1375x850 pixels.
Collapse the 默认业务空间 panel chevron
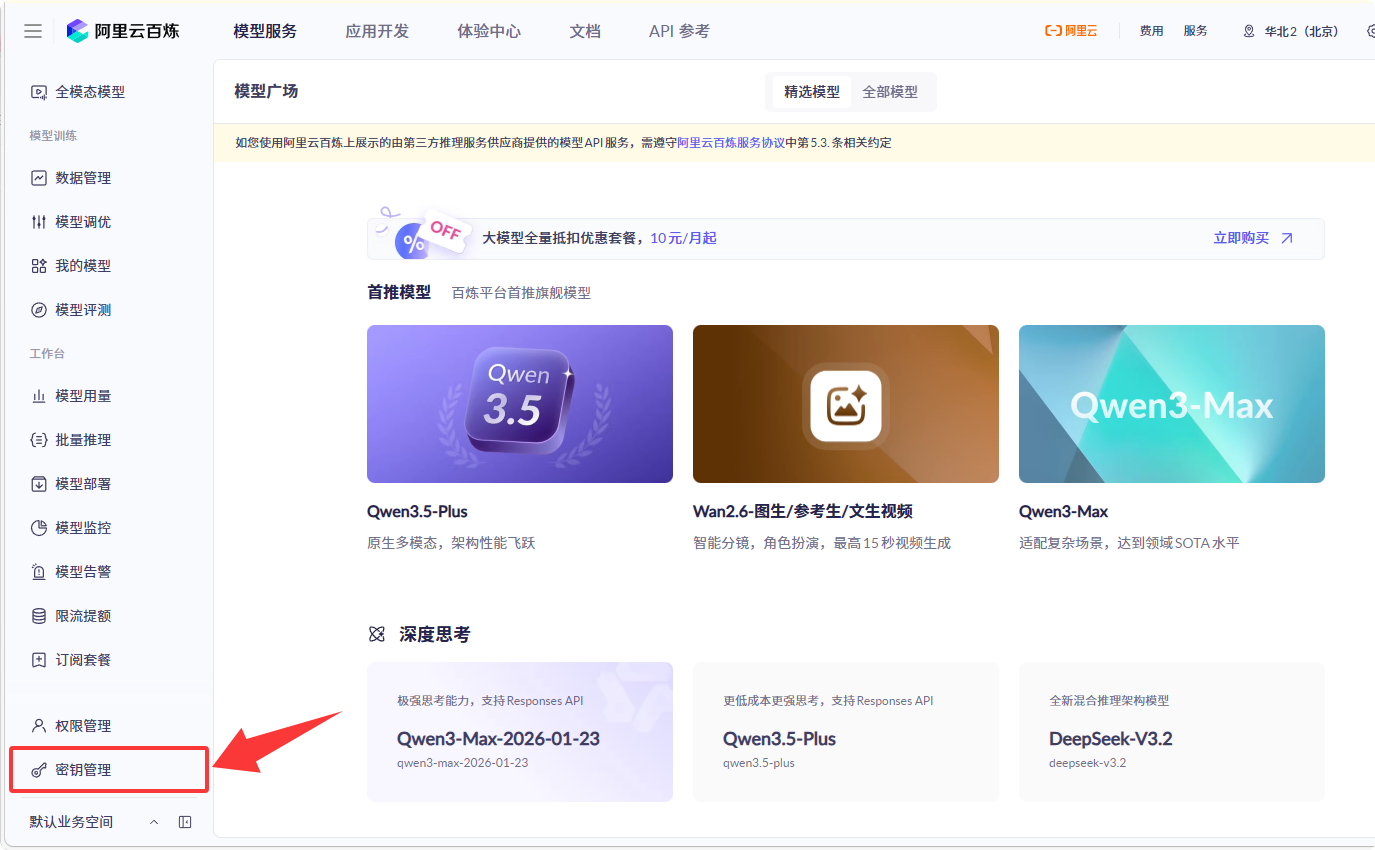tap(154, 821)
